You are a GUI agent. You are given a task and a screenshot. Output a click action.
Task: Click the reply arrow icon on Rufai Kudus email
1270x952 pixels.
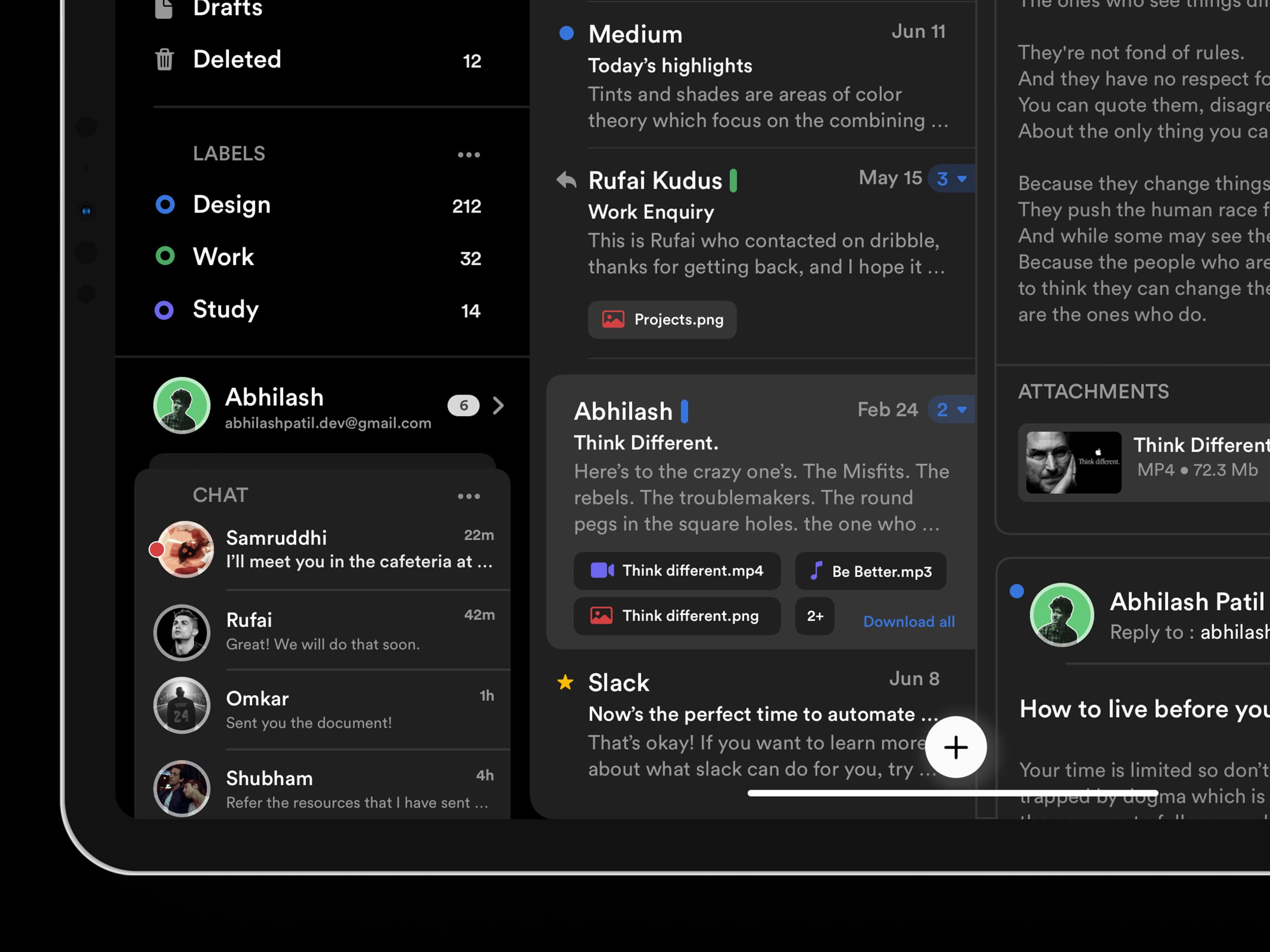click(x=566, y=180)
